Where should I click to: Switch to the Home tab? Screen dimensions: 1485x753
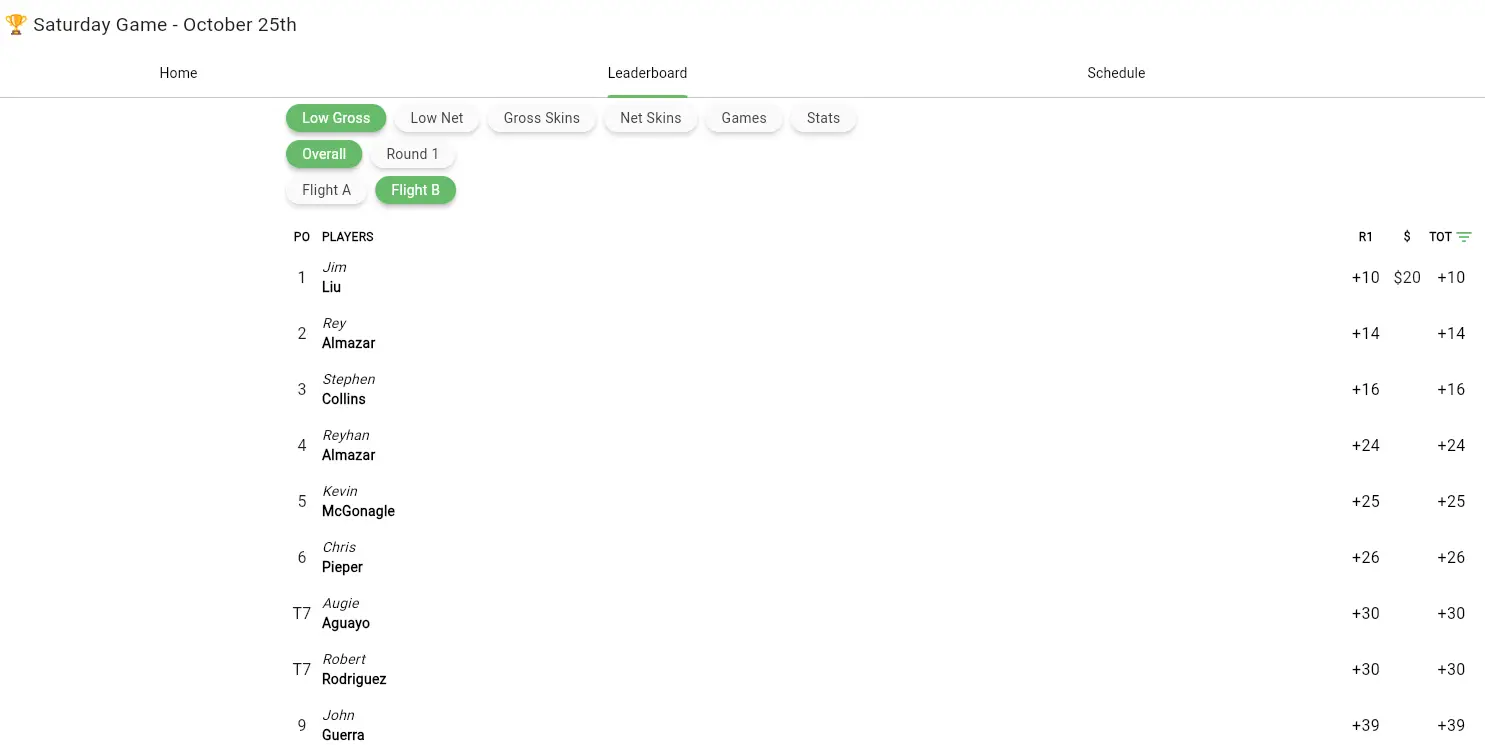point(178,73)
